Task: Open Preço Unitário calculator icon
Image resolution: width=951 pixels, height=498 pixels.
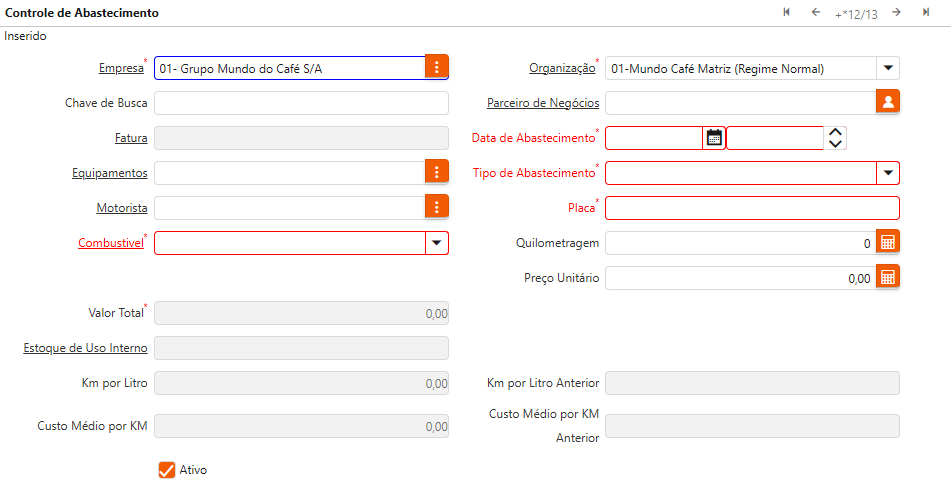Action: click(x=888, y=277)
